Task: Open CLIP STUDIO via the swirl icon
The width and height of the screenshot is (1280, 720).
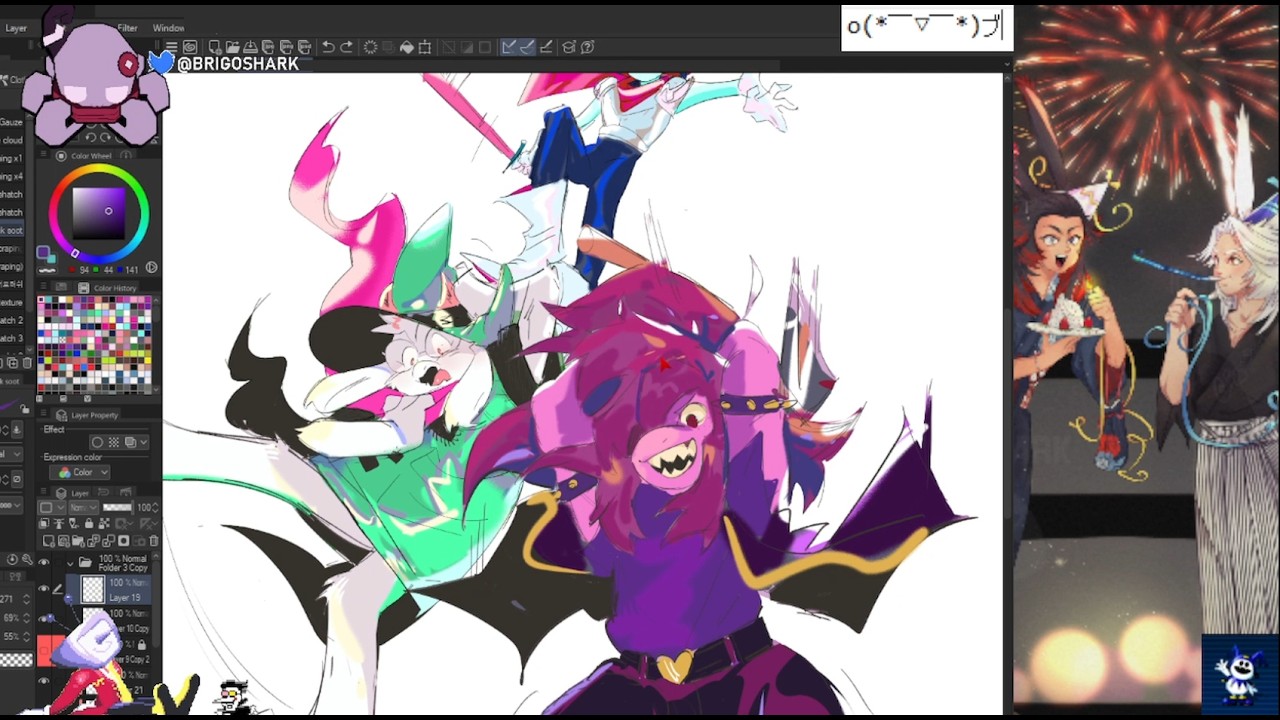Action: click(x=189, y=47)
